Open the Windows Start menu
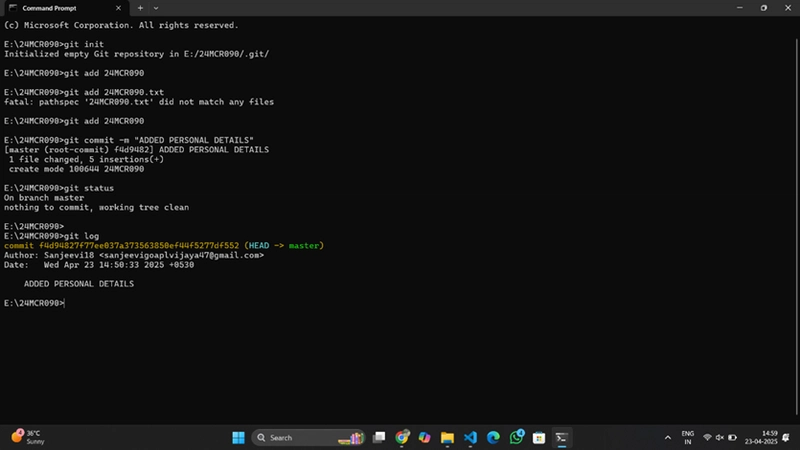Screen dimensions: 800x450 coord(238,438)
